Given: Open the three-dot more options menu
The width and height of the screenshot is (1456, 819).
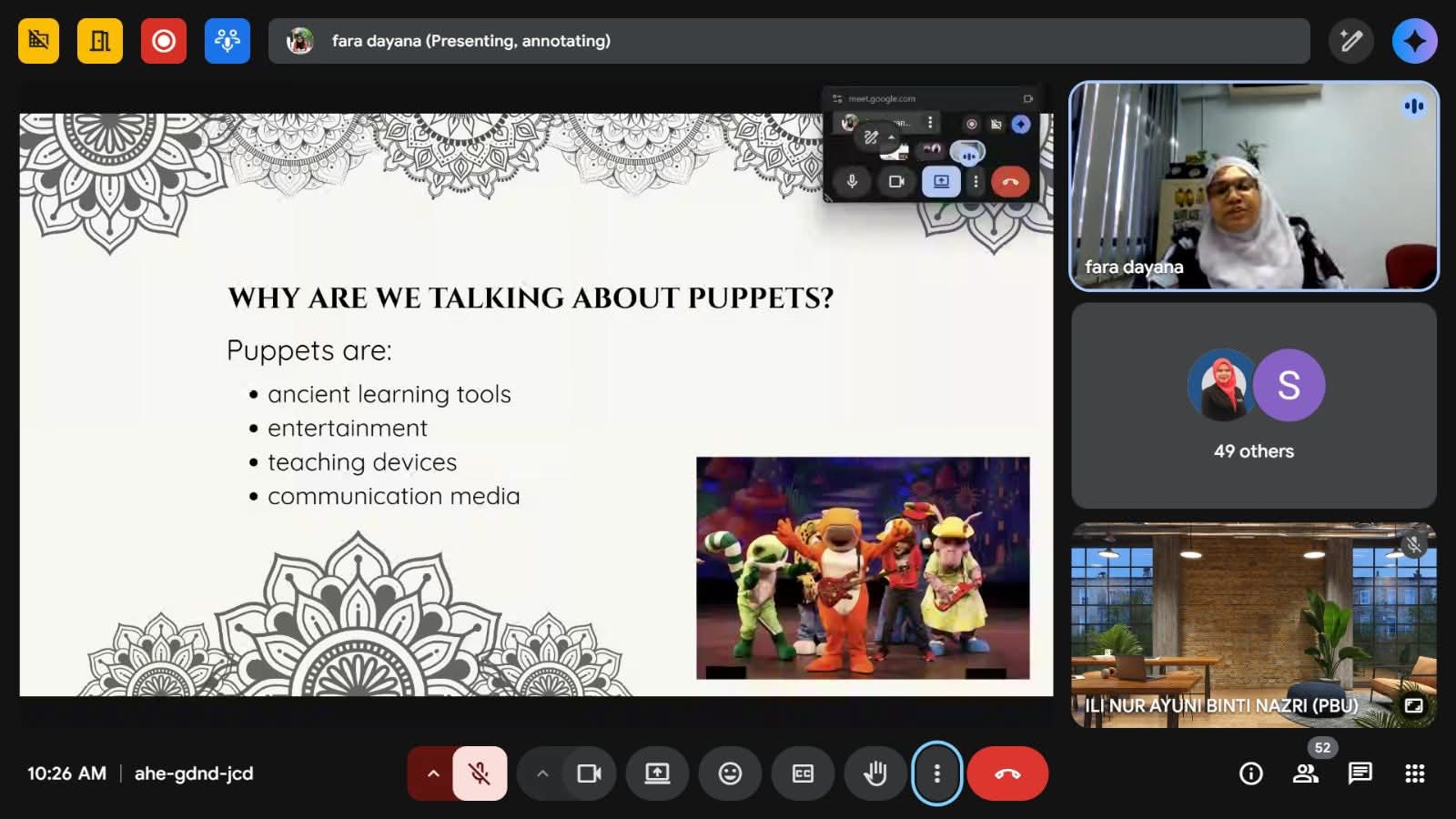Looking at the screenshot, I should click(936, 773).
